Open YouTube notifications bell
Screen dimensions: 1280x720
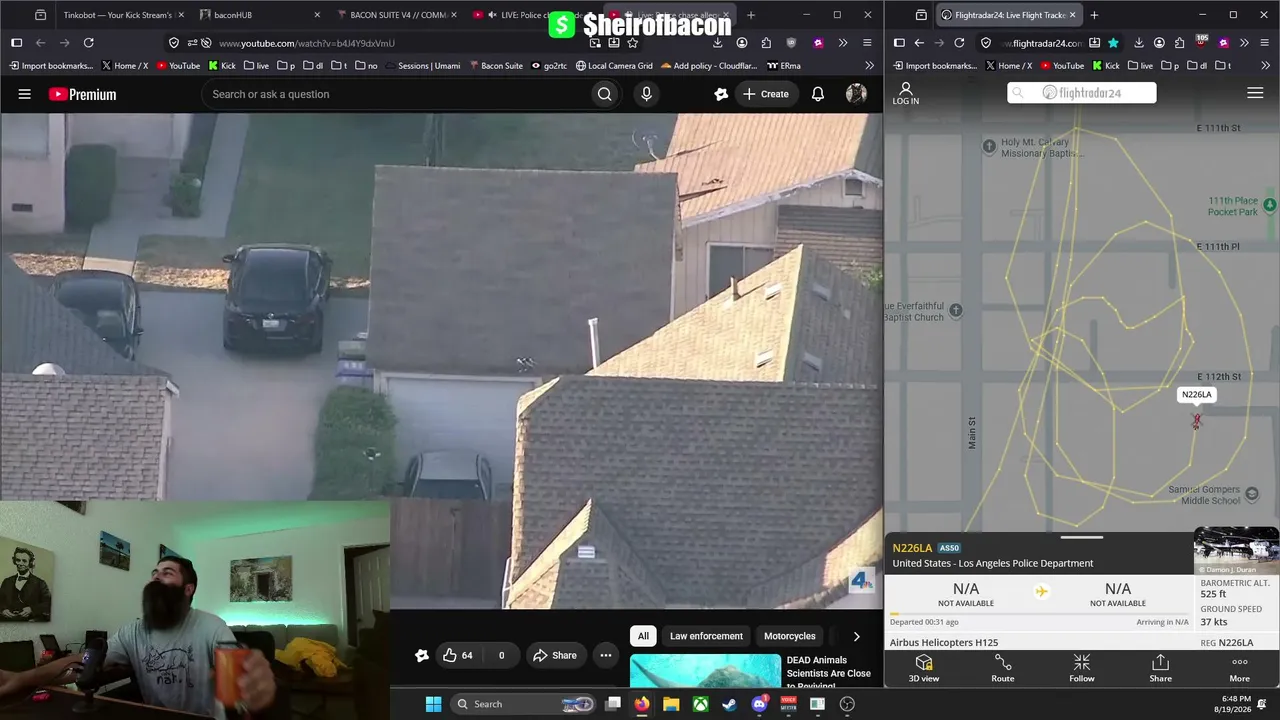(818, 94)
